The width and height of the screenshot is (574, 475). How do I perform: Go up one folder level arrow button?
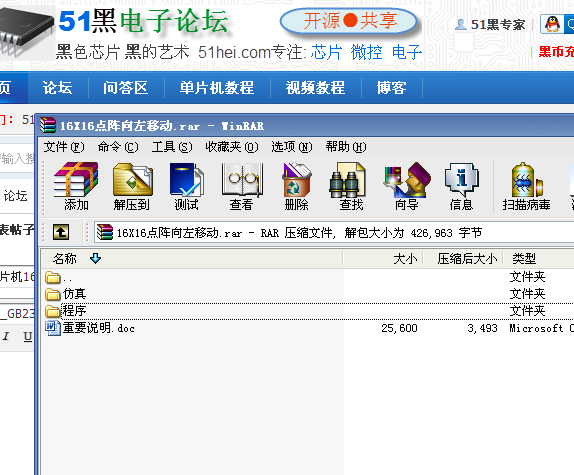tap(61, 232)
